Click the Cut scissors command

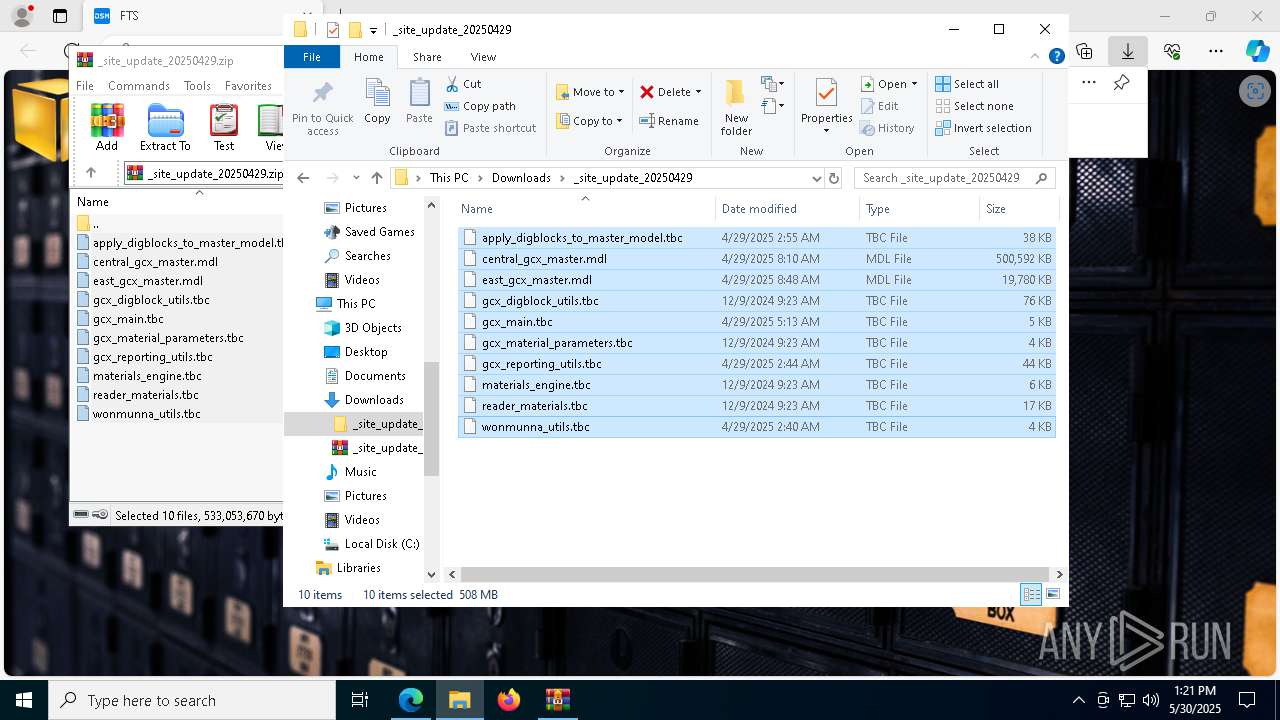(x=463, y=84)
